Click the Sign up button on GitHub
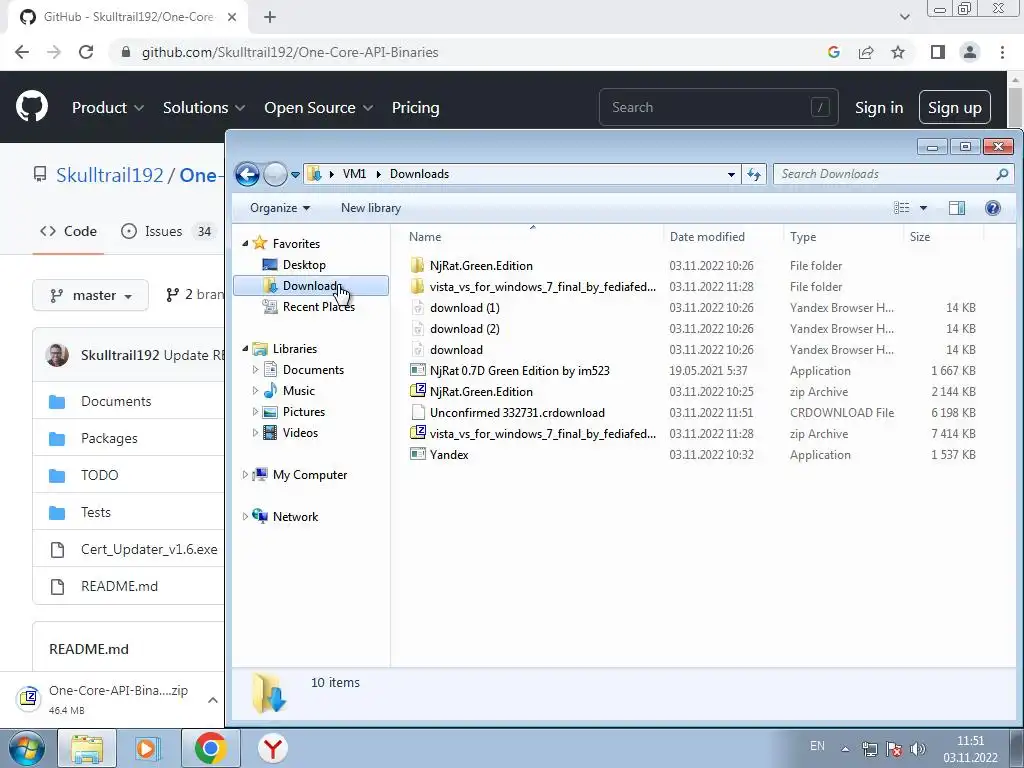Image resolution: width=1024 pixels, height=768 pixels. point(954,107)
